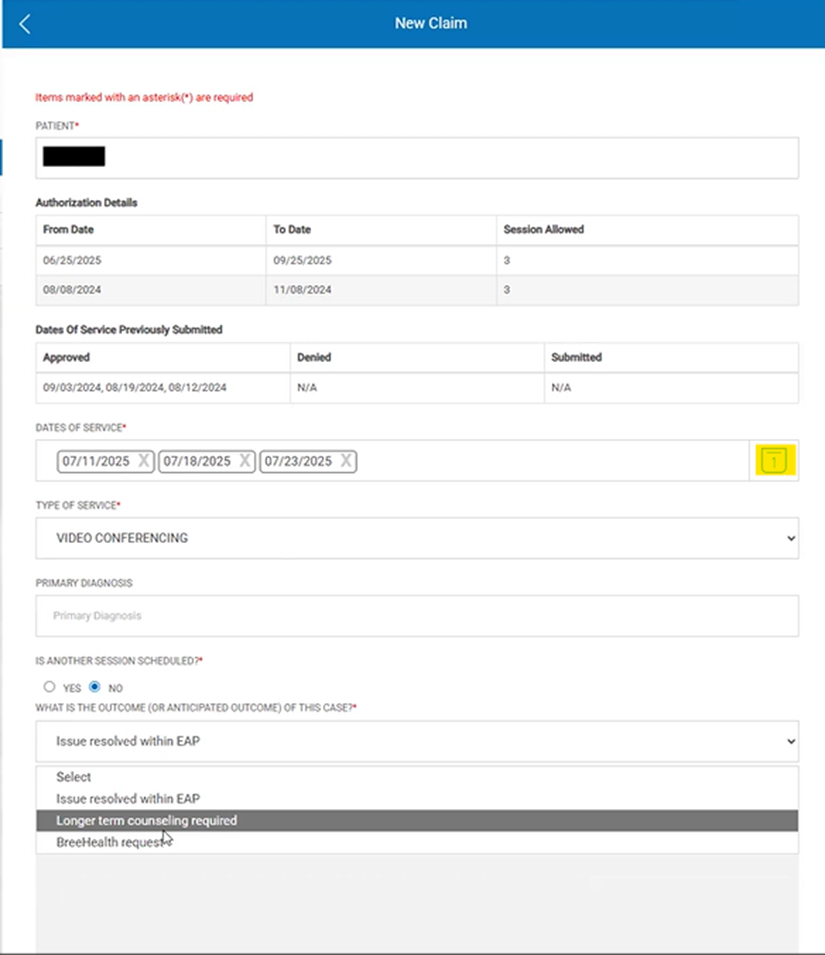Select YES for another session scheduled
This screenshot has height=955, width=825.
click(x=50, y=687)
